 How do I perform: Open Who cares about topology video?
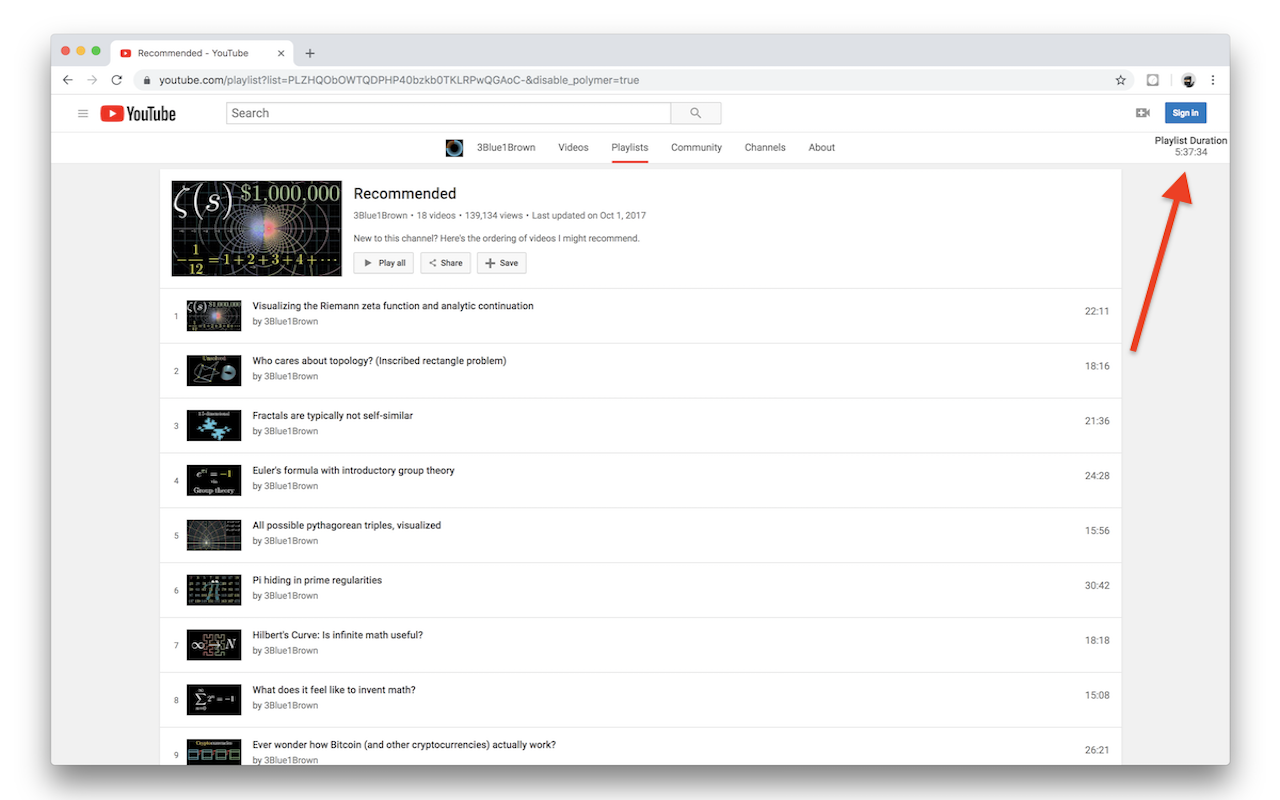(x=379, y=361)
